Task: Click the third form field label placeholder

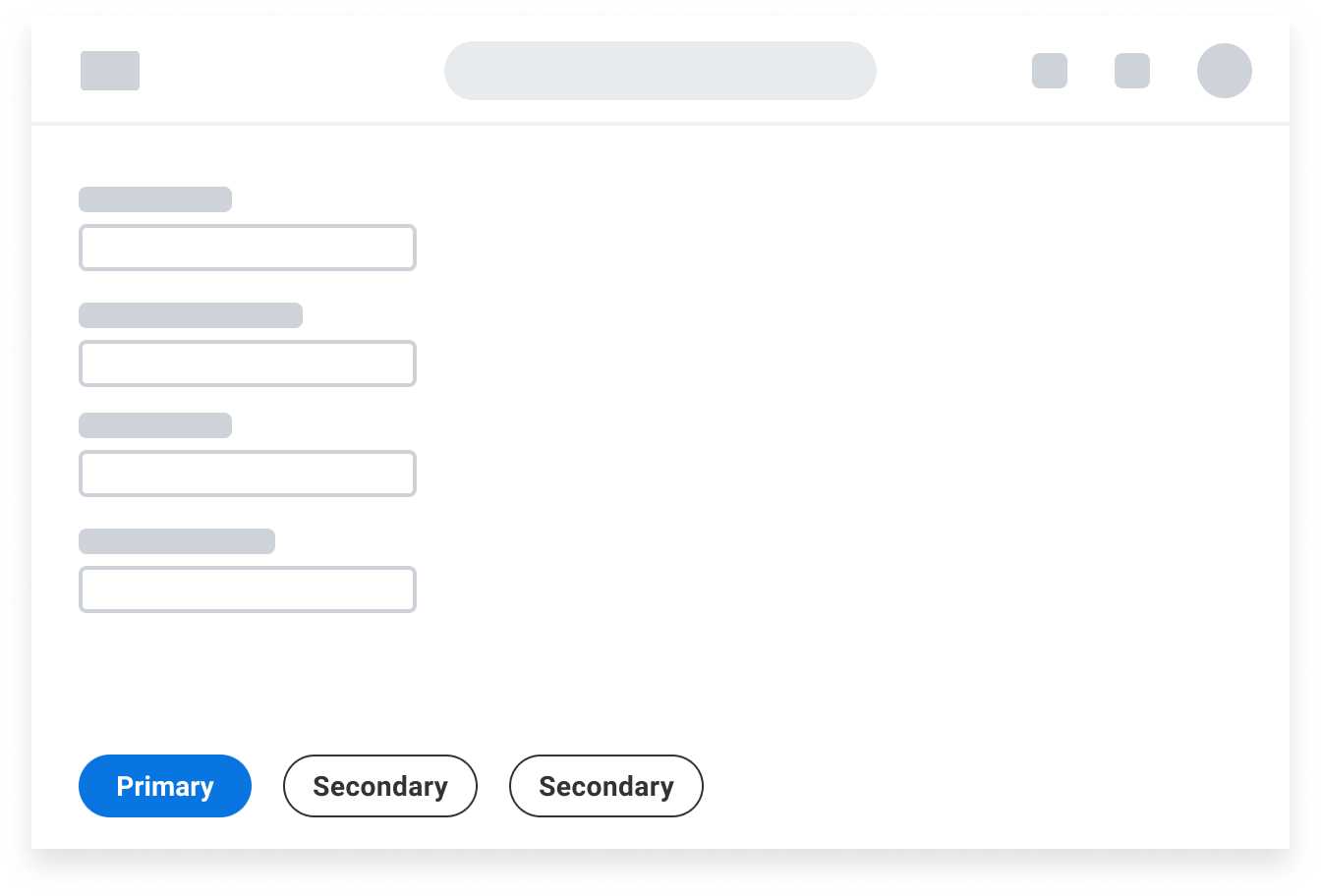Action: point(155,425)
